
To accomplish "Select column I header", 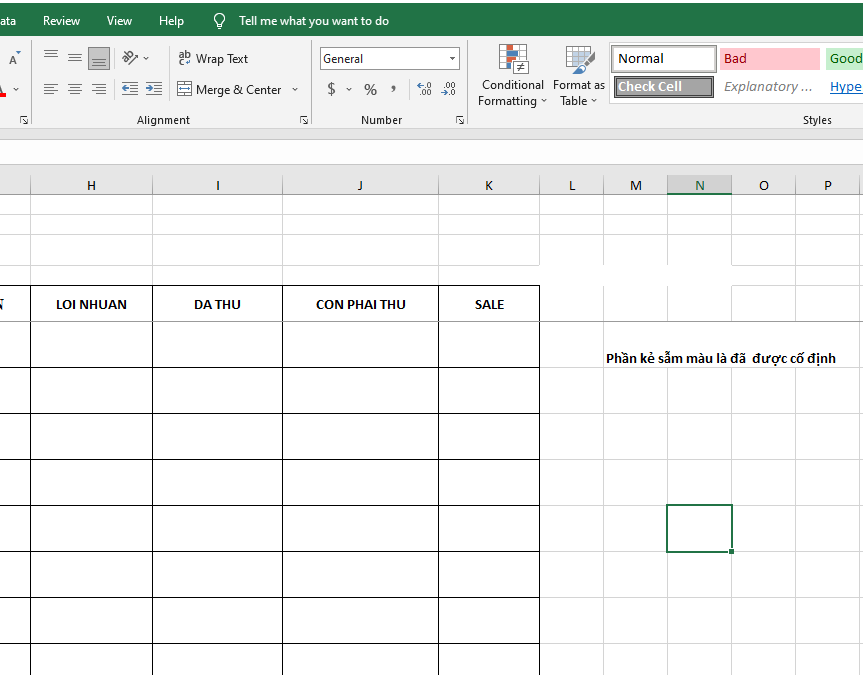I will pos(217,186).
